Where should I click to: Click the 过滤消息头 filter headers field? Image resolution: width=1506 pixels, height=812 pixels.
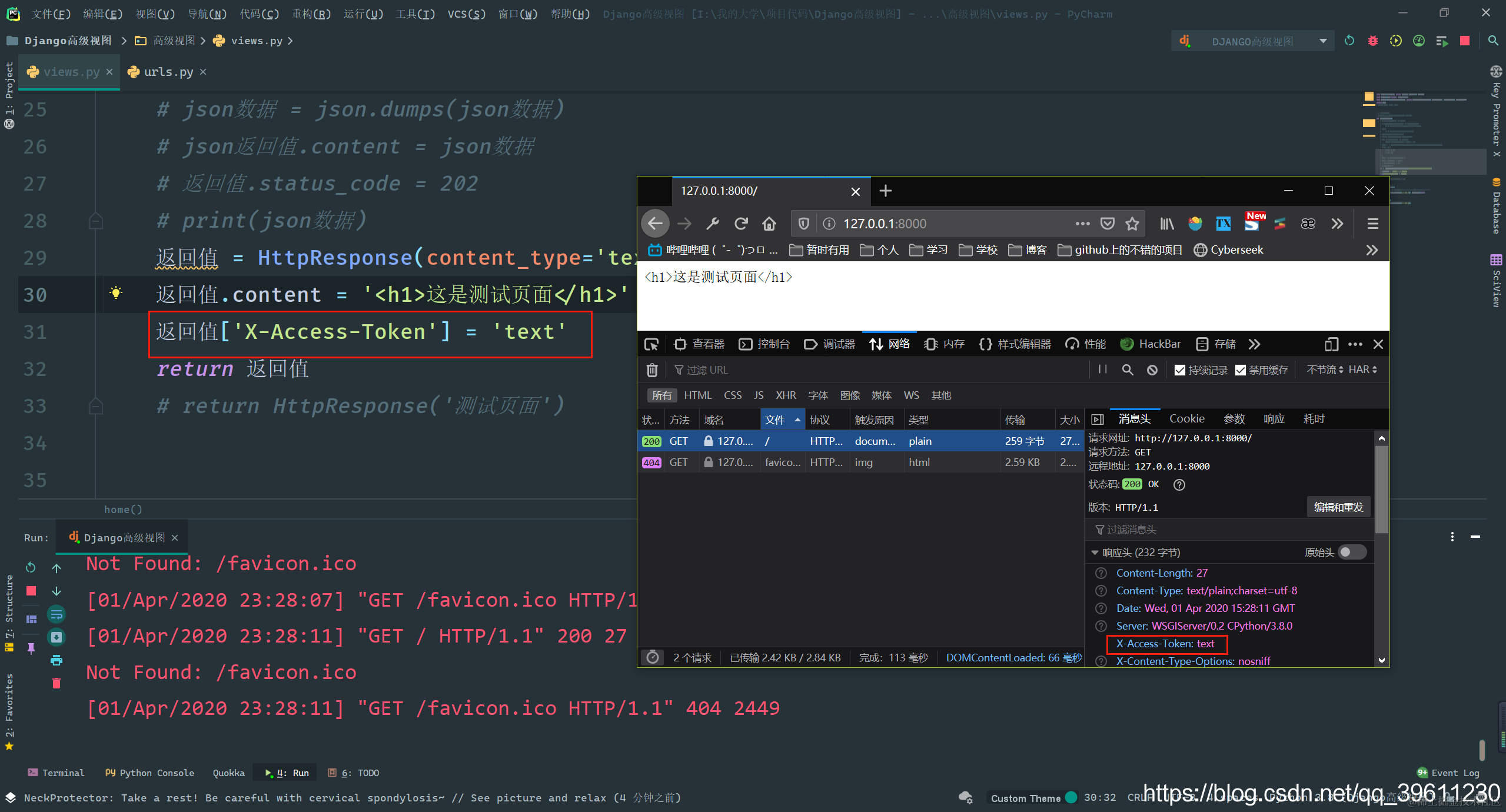point(1229,530)
